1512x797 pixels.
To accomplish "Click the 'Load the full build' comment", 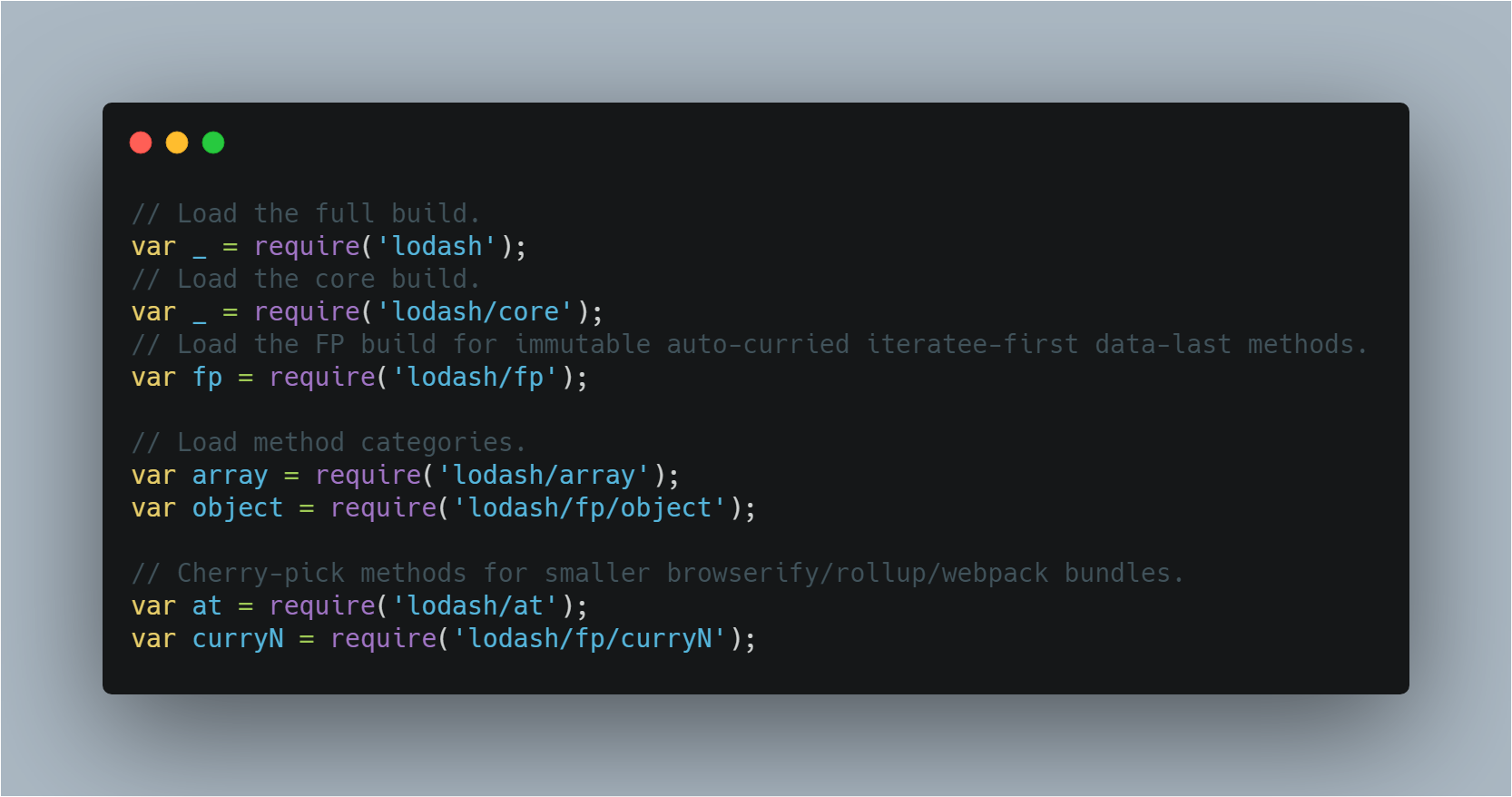I will click(305, 213).
